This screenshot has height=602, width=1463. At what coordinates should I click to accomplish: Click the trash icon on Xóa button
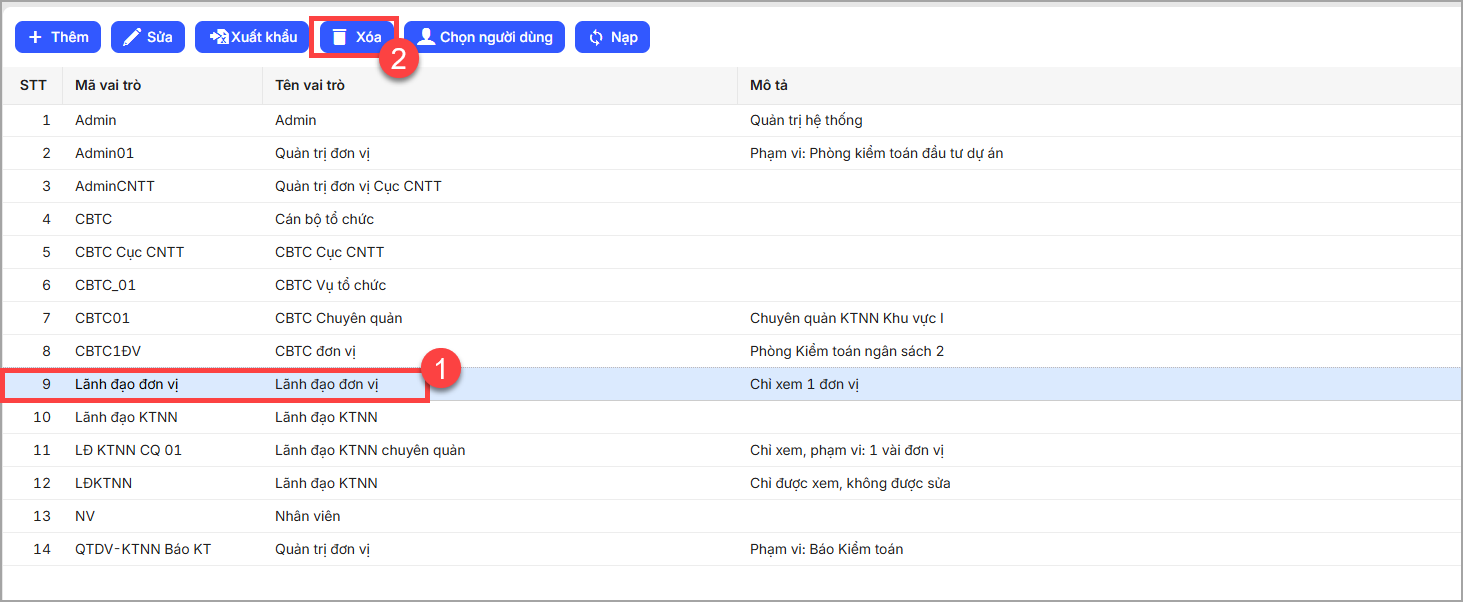point(340,37)
